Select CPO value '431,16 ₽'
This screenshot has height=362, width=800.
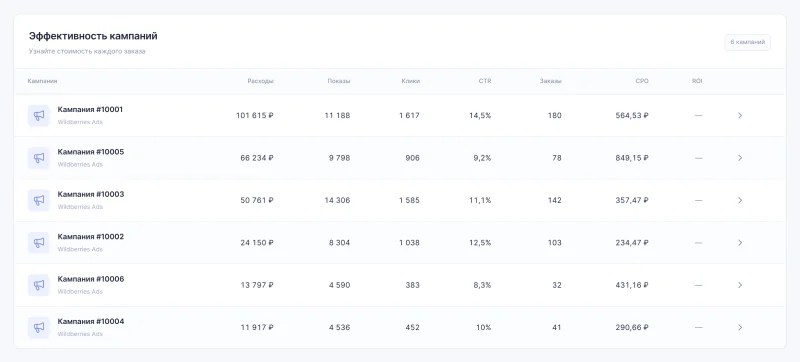632,285
